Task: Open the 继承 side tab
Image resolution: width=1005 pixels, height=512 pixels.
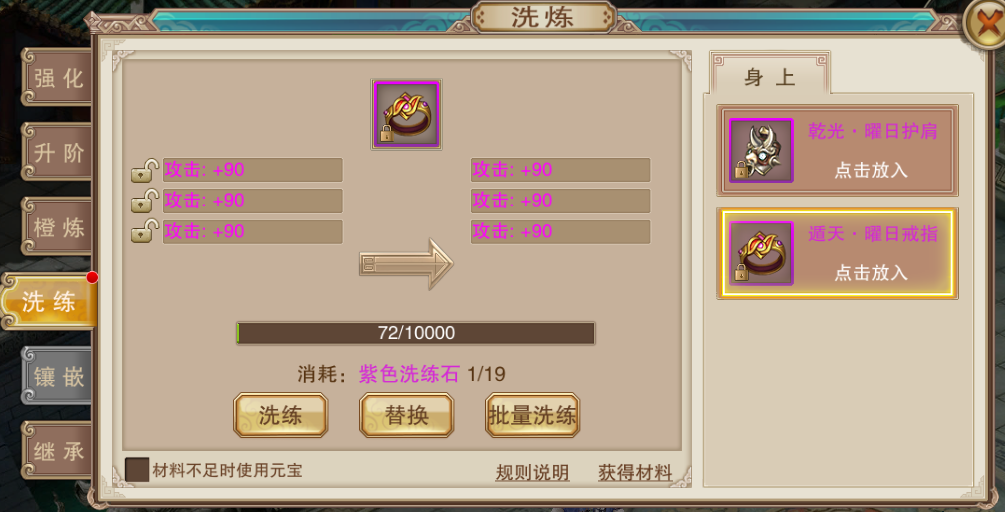Action: tap(56, 450)
